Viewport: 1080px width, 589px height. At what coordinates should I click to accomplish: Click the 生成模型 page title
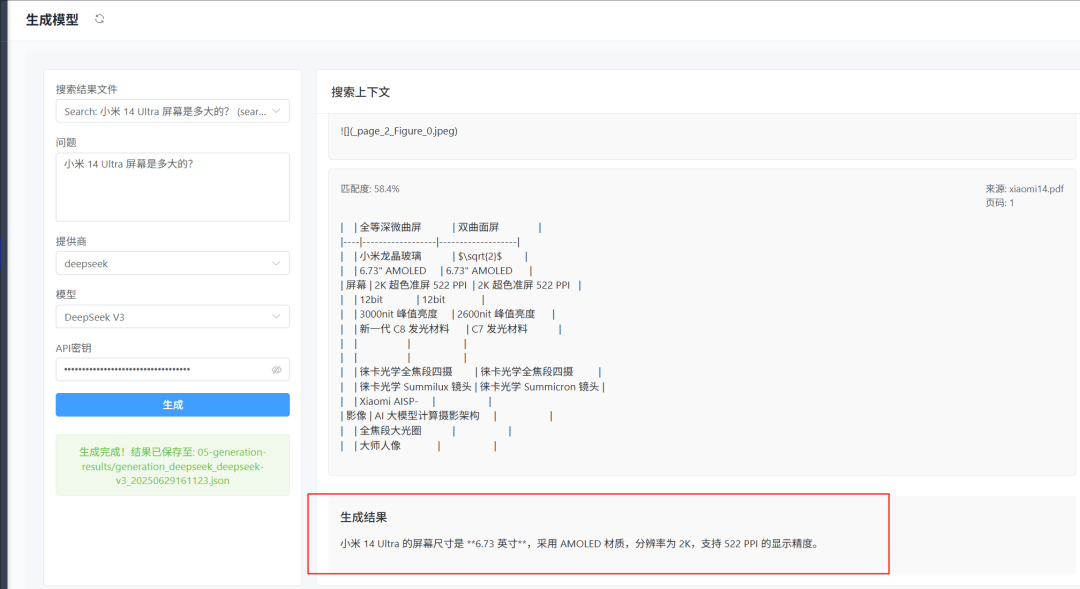(x=52, y=20)
